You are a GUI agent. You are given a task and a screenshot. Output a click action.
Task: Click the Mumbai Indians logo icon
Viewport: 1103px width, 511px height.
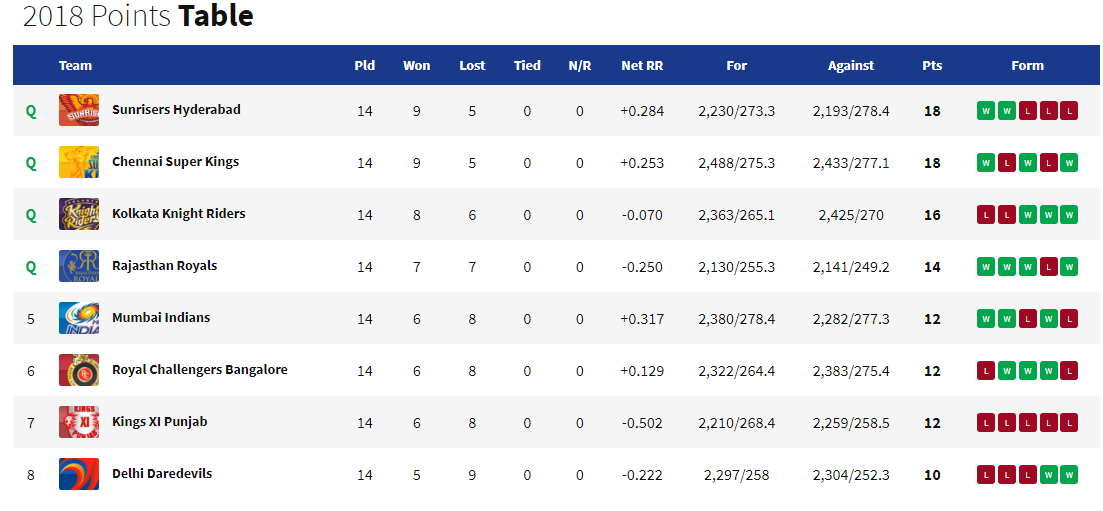79,318
